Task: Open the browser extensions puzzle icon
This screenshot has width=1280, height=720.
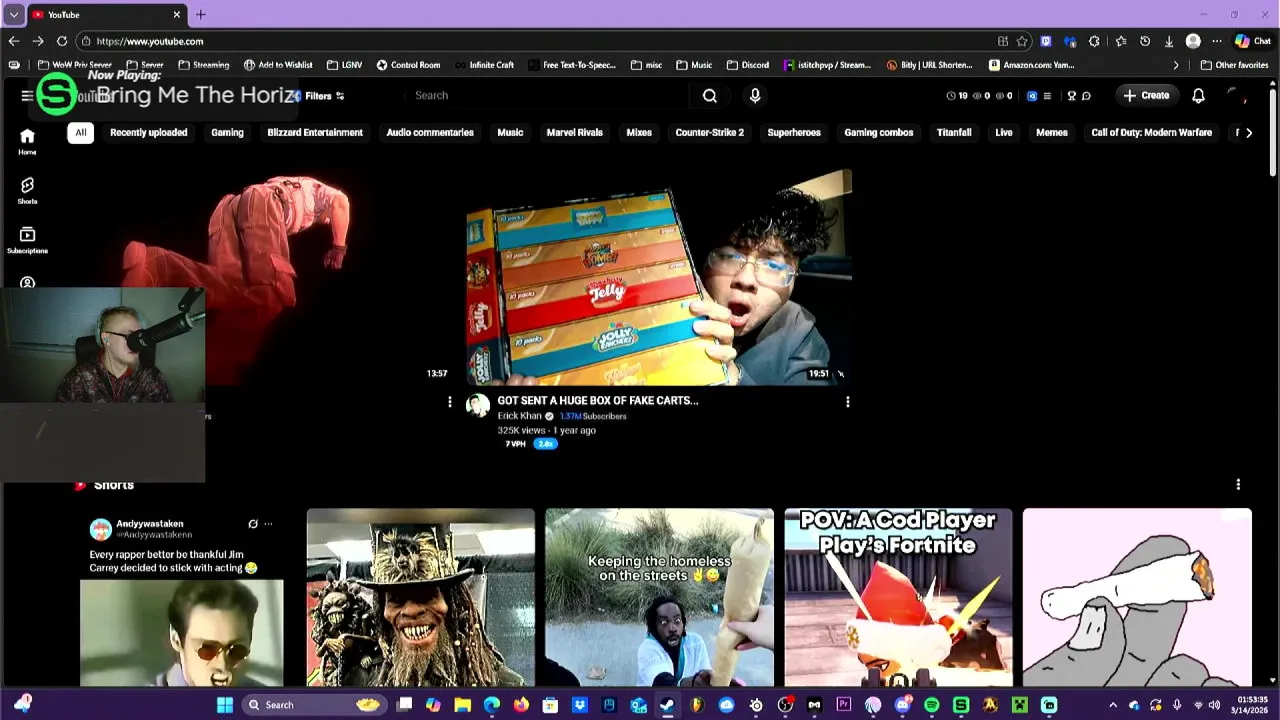Action: (1094, 41)
